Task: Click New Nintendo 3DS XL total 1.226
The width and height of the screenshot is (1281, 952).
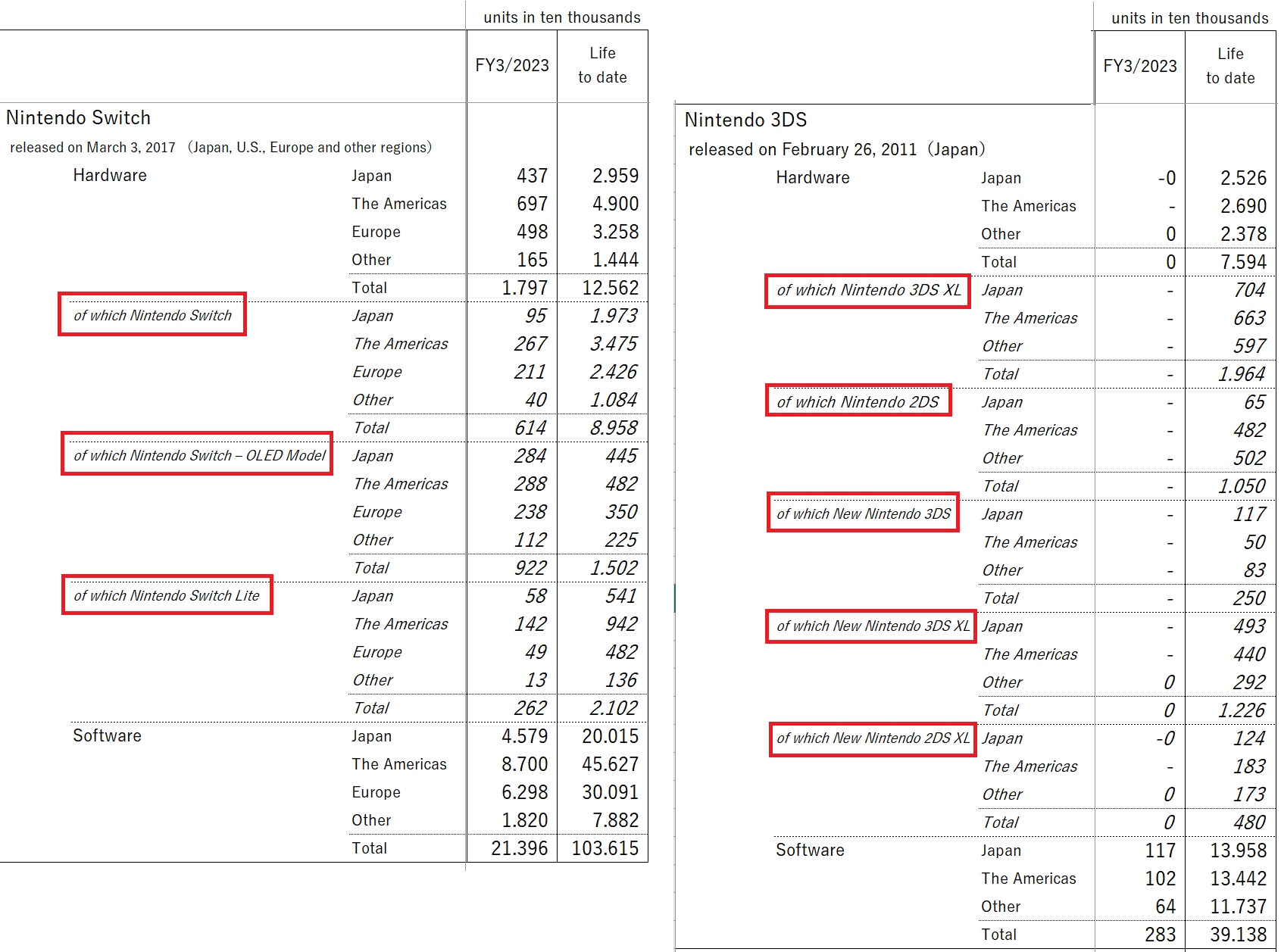Action: pyautogui.click(x=1242, y=710)
